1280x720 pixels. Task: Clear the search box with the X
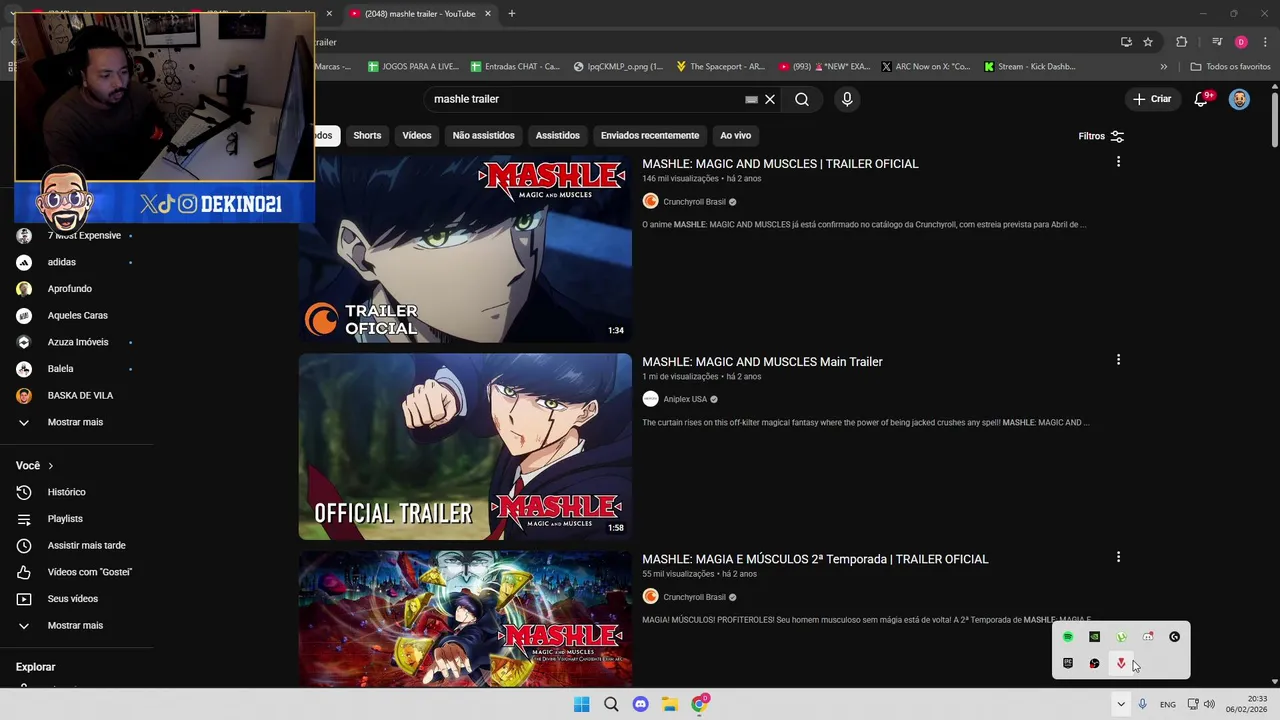770,99
